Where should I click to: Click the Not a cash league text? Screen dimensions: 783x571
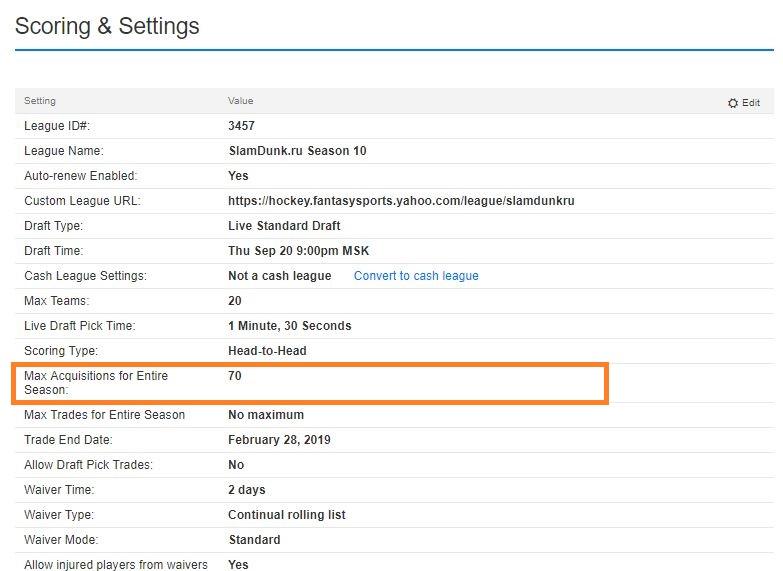click(x=279, y=276)
